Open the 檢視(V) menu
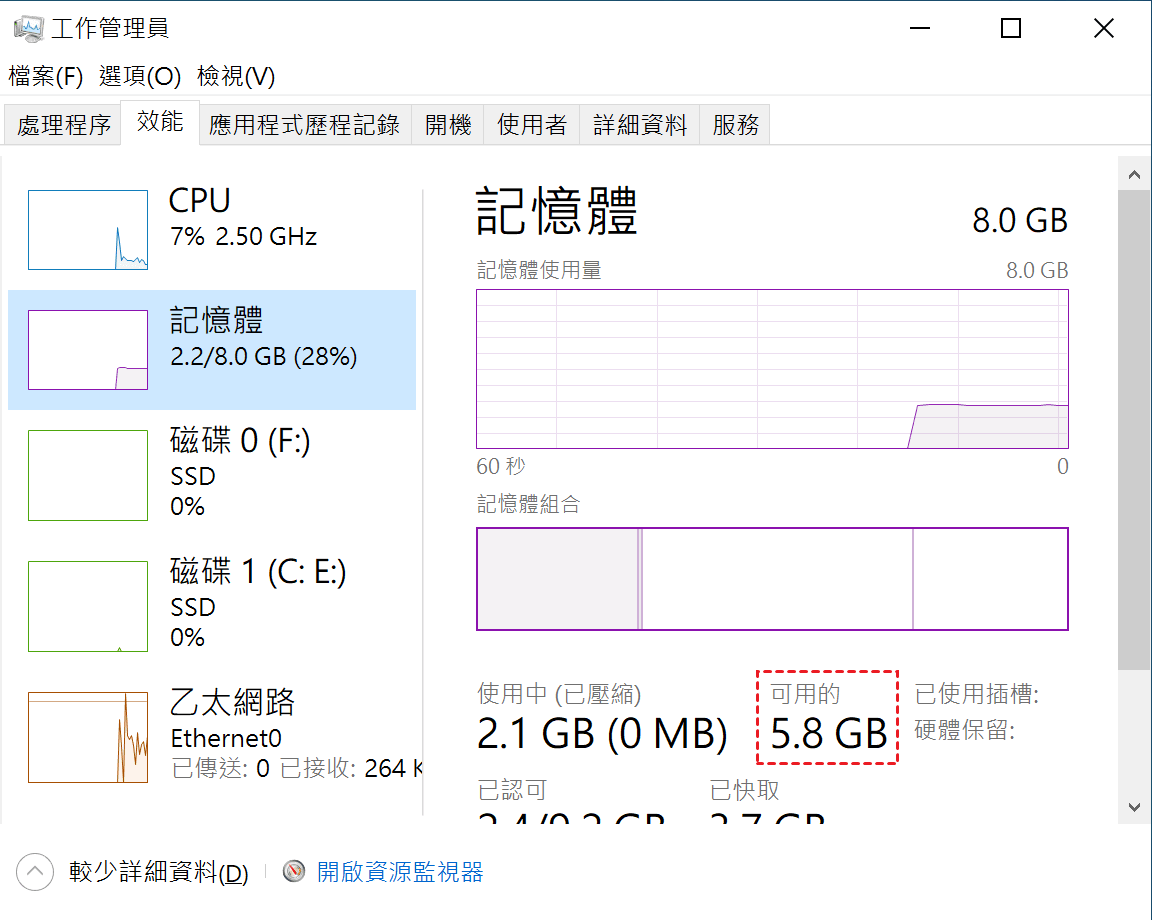Viewport: 1152px width, 920px height. point(236,76)
